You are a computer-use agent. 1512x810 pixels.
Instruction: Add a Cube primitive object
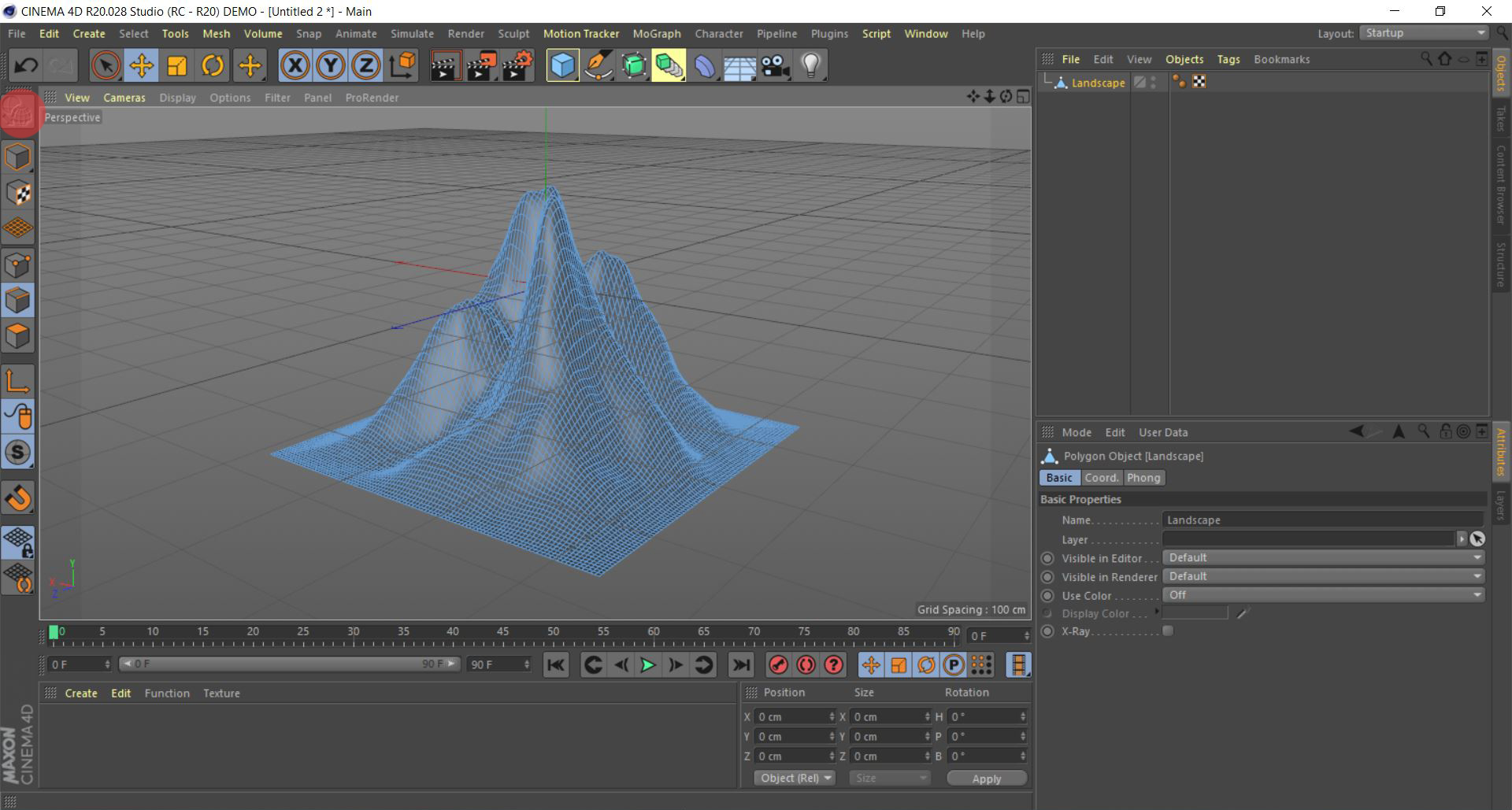pyautogui.click(x=562, y=65)
